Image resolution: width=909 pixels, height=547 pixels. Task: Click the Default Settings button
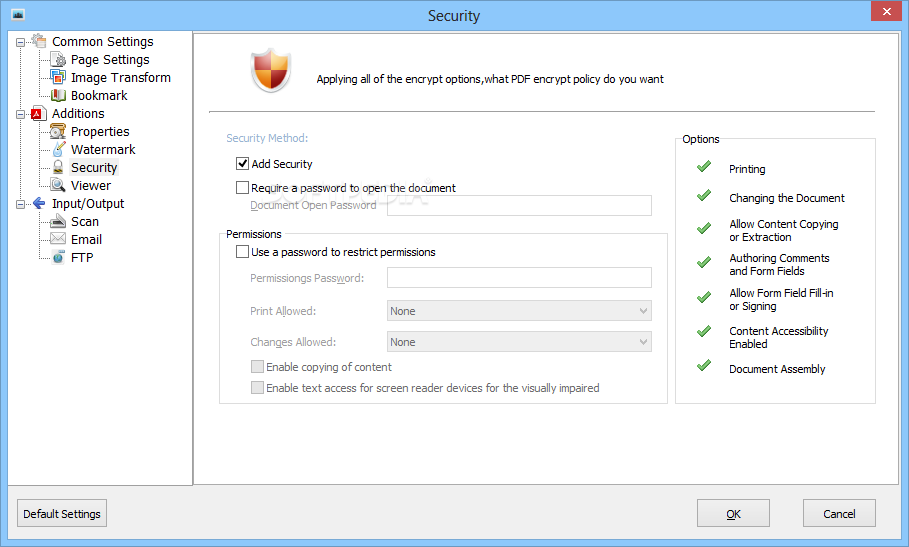coord(62,513)
